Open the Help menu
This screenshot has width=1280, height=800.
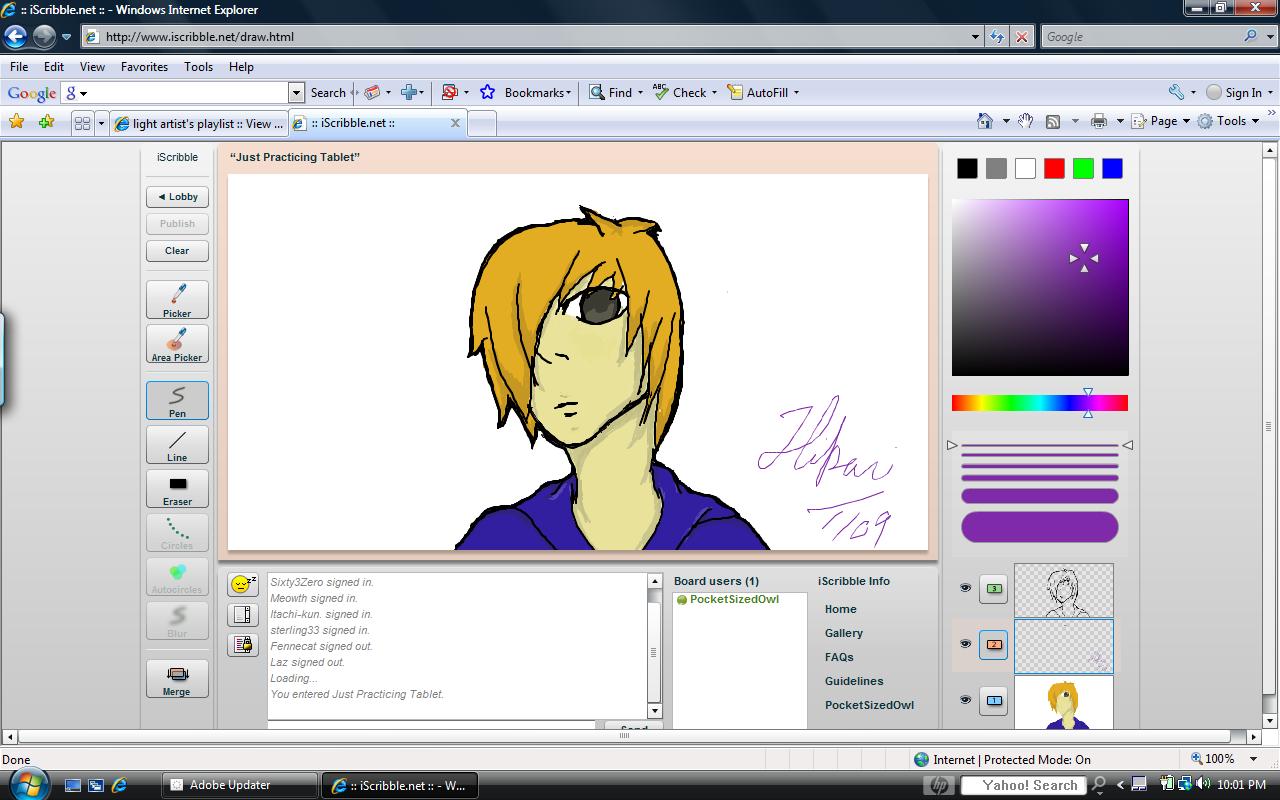[x=241, y=67]
